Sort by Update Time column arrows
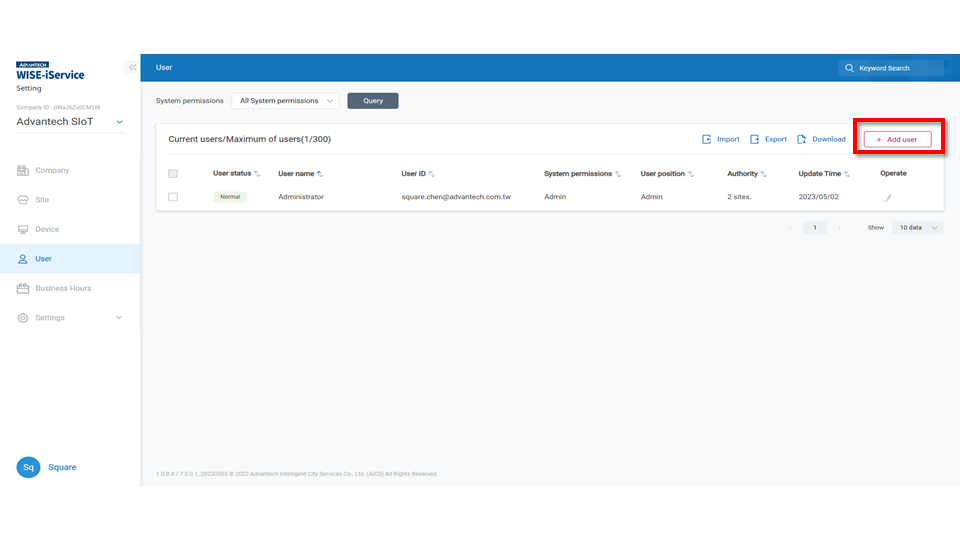The height and width of the screenshot is (540, 960). 847,174
